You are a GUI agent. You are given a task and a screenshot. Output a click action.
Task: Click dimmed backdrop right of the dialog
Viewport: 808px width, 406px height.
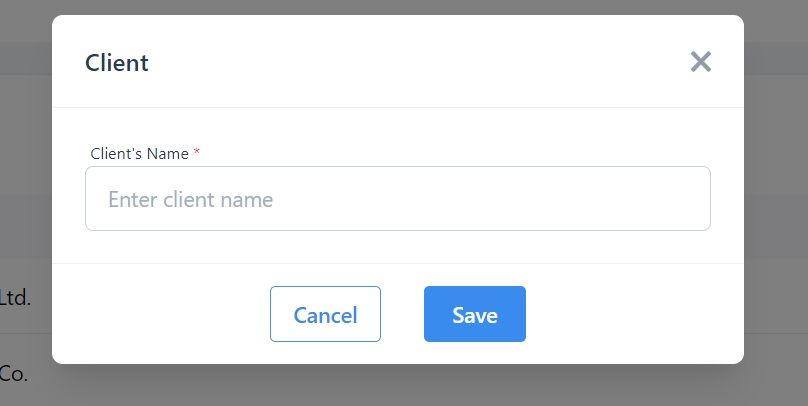tap(776, 206)
